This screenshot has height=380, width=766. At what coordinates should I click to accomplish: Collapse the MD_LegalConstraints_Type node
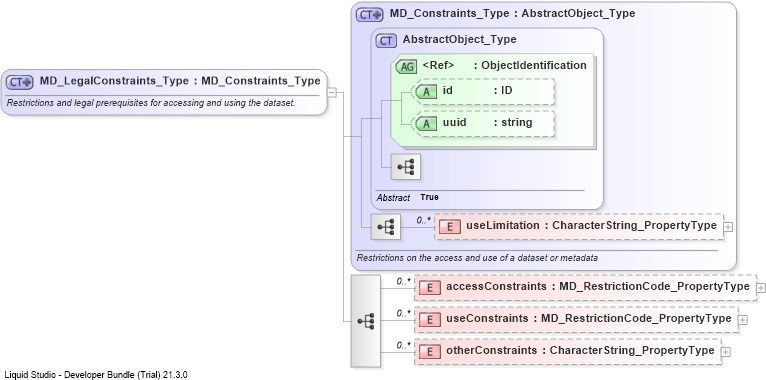click(x=332, y=92)
